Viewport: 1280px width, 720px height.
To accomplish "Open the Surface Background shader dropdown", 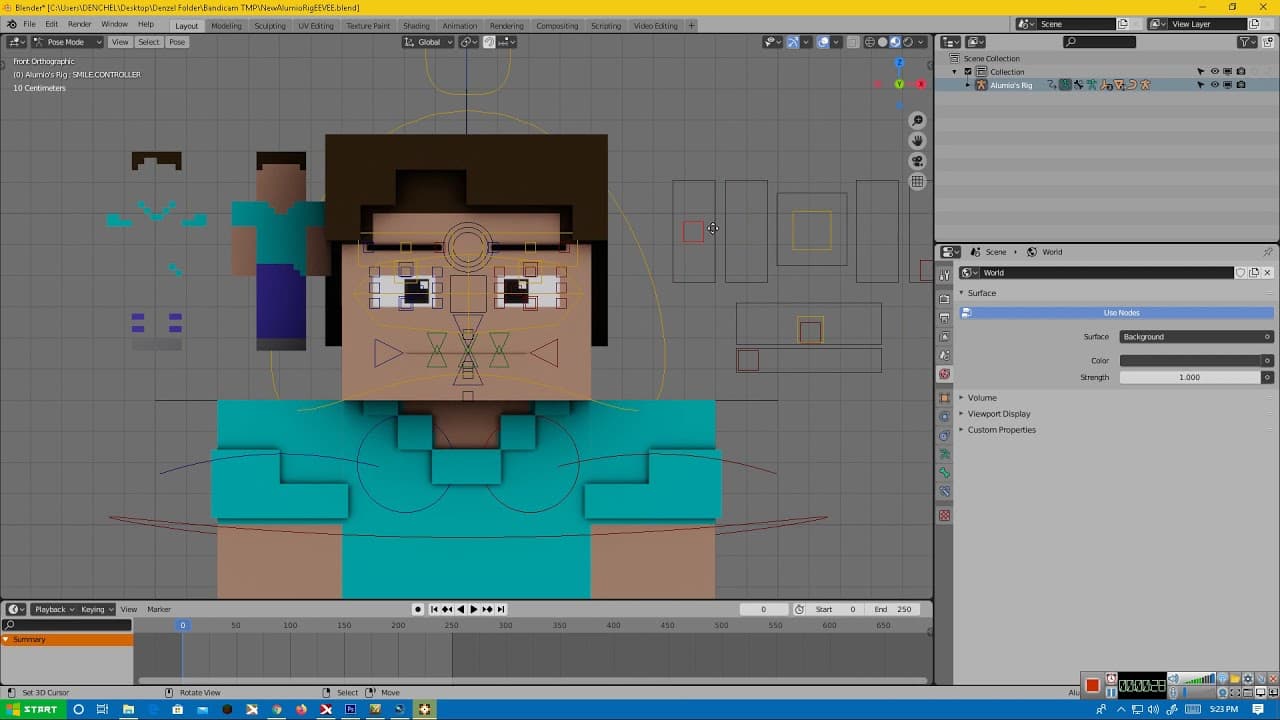I will tap(1196, 337).
